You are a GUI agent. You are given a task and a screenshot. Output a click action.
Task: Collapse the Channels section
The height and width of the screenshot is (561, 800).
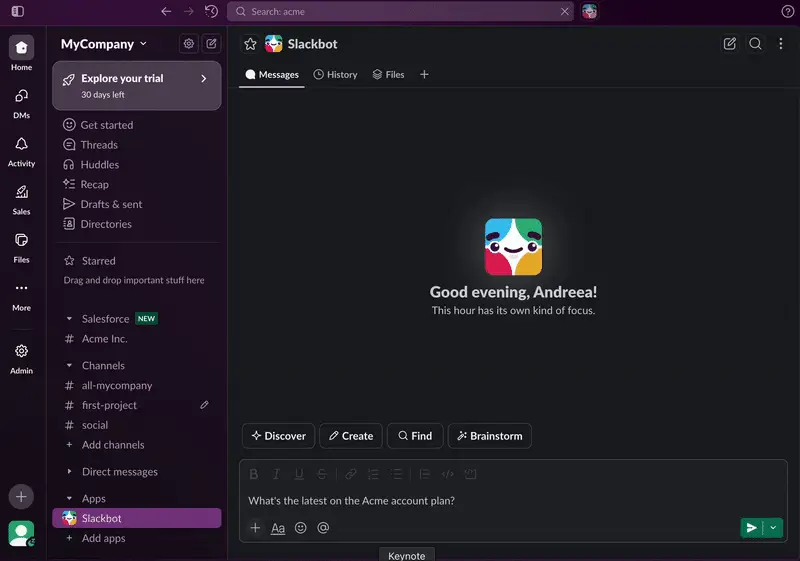tap(69, 366)
